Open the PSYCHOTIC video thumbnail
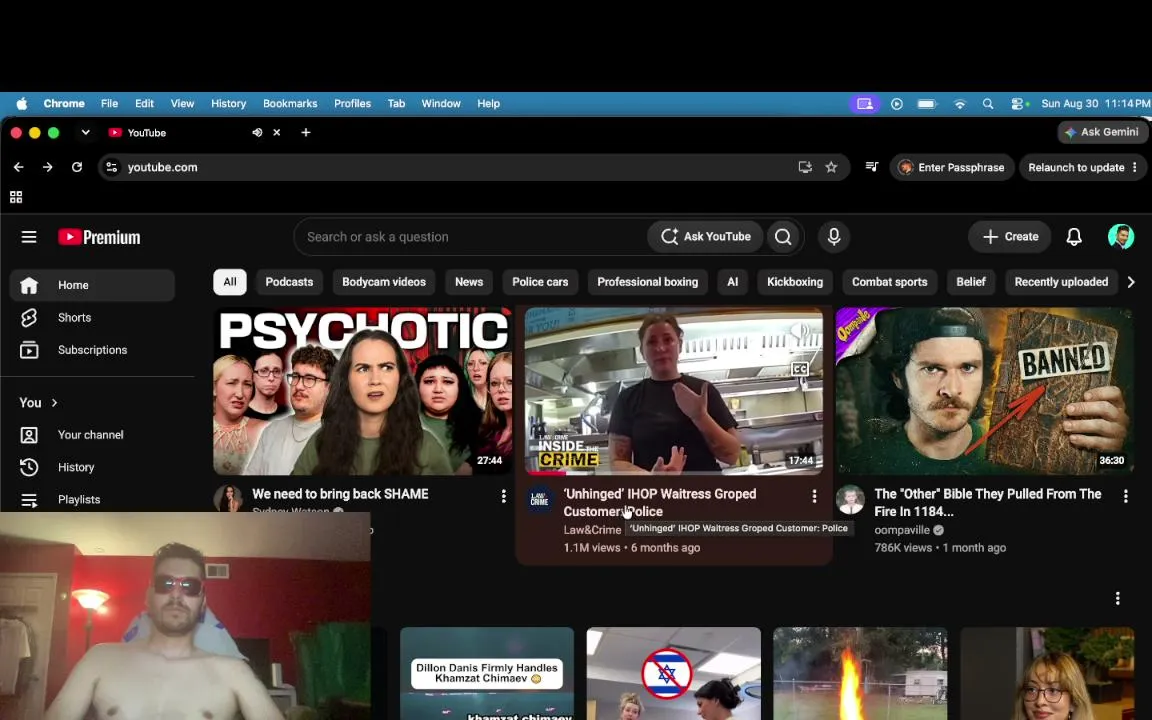The height and width of the screenshot is (720, 1152). [363, 391]
